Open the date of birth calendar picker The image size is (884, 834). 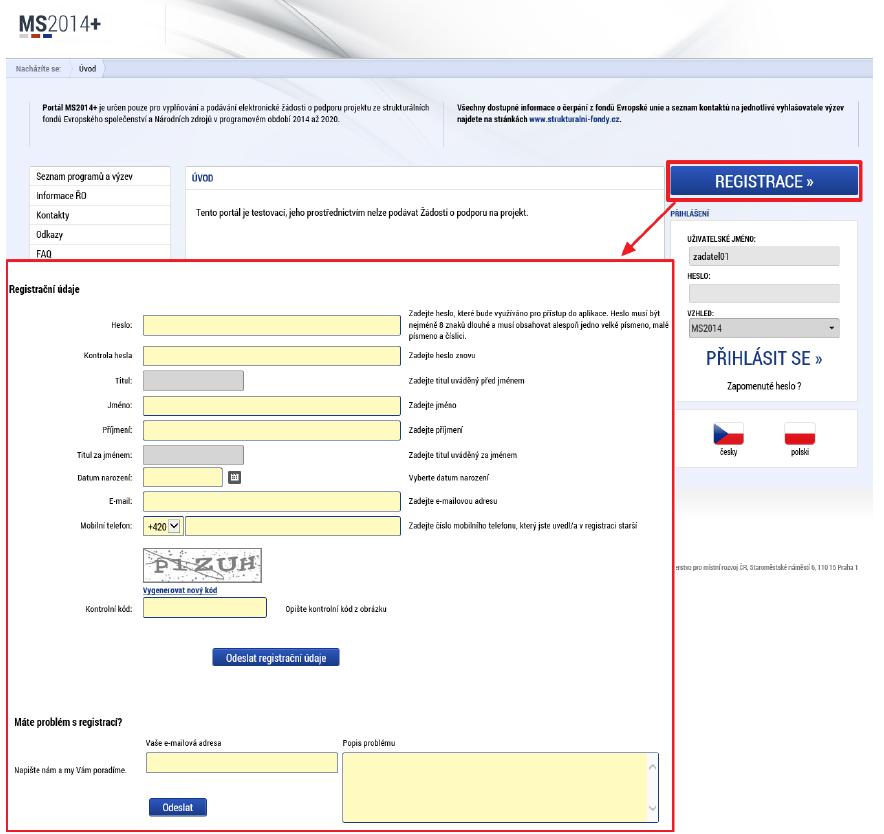pyautogui.click(x=235, y=477)
